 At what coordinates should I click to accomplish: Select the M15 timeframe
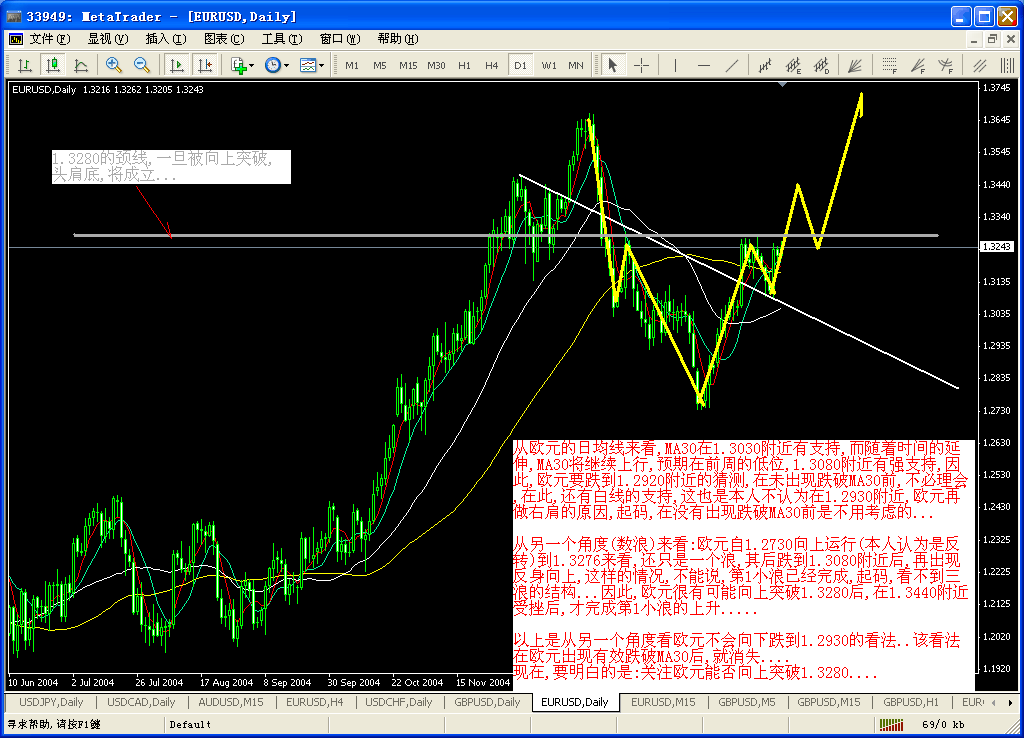[408, 65]
